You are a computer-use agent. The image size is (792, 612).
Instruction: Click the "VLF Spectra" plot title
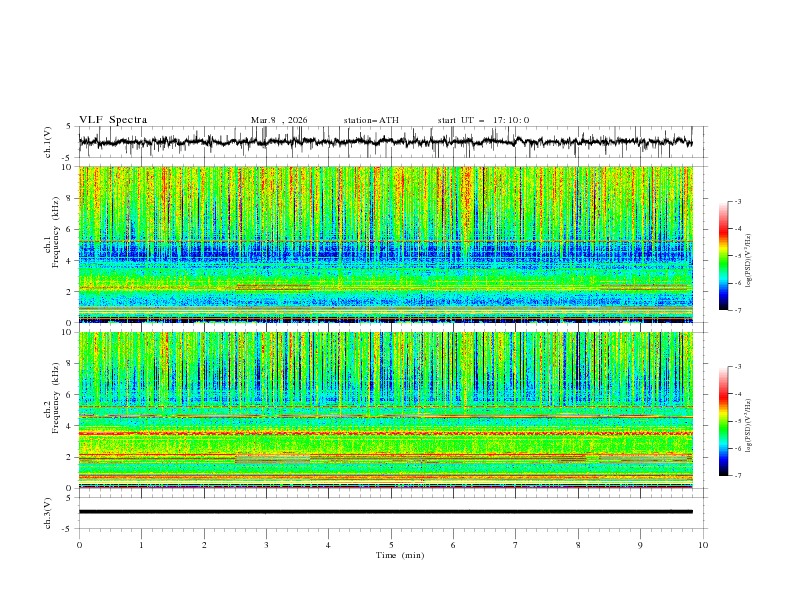pos(113,120)
